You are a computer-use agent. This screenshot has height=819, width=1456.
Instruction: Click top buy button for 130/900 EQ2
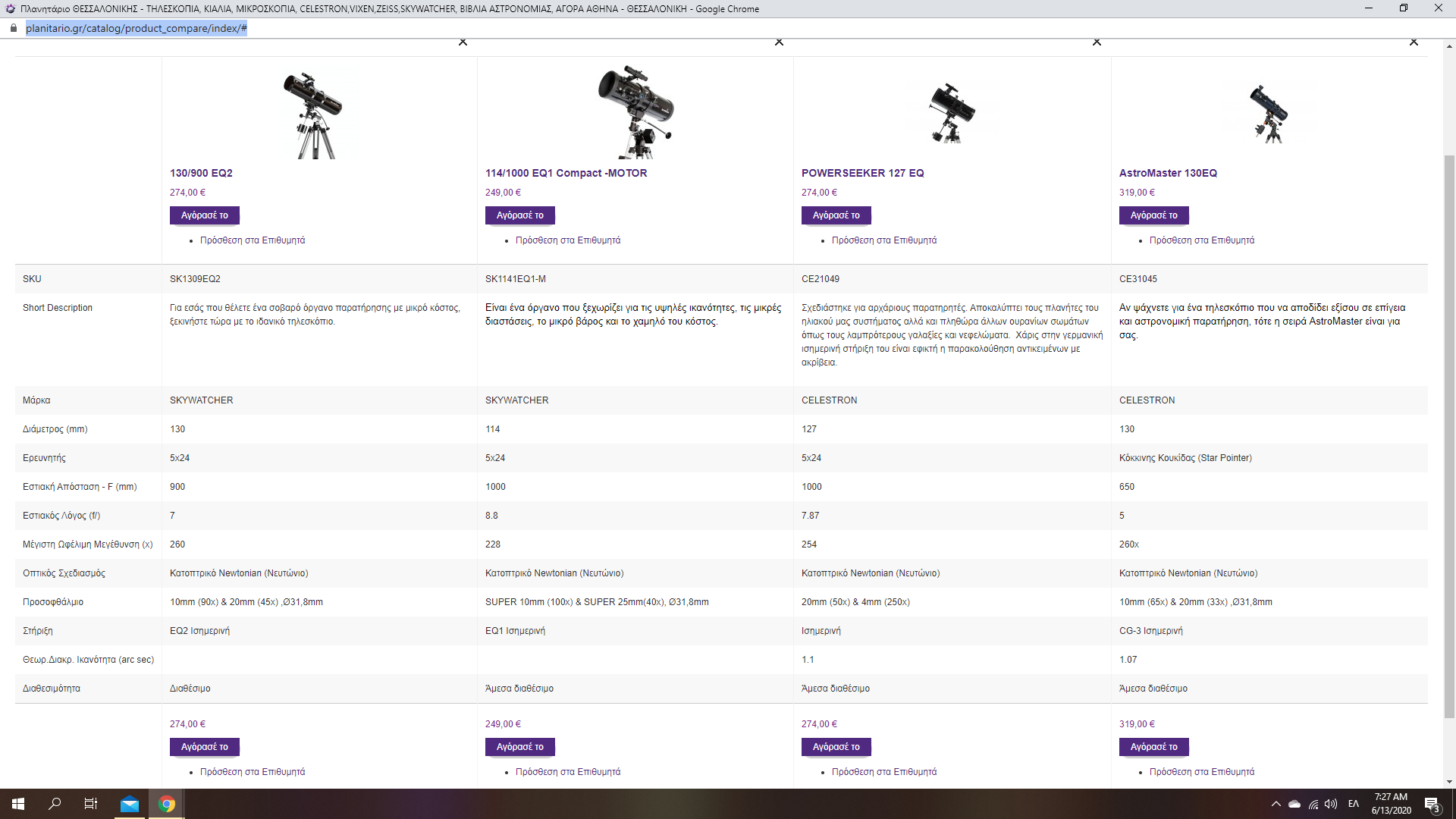click(x=204, y=215)
